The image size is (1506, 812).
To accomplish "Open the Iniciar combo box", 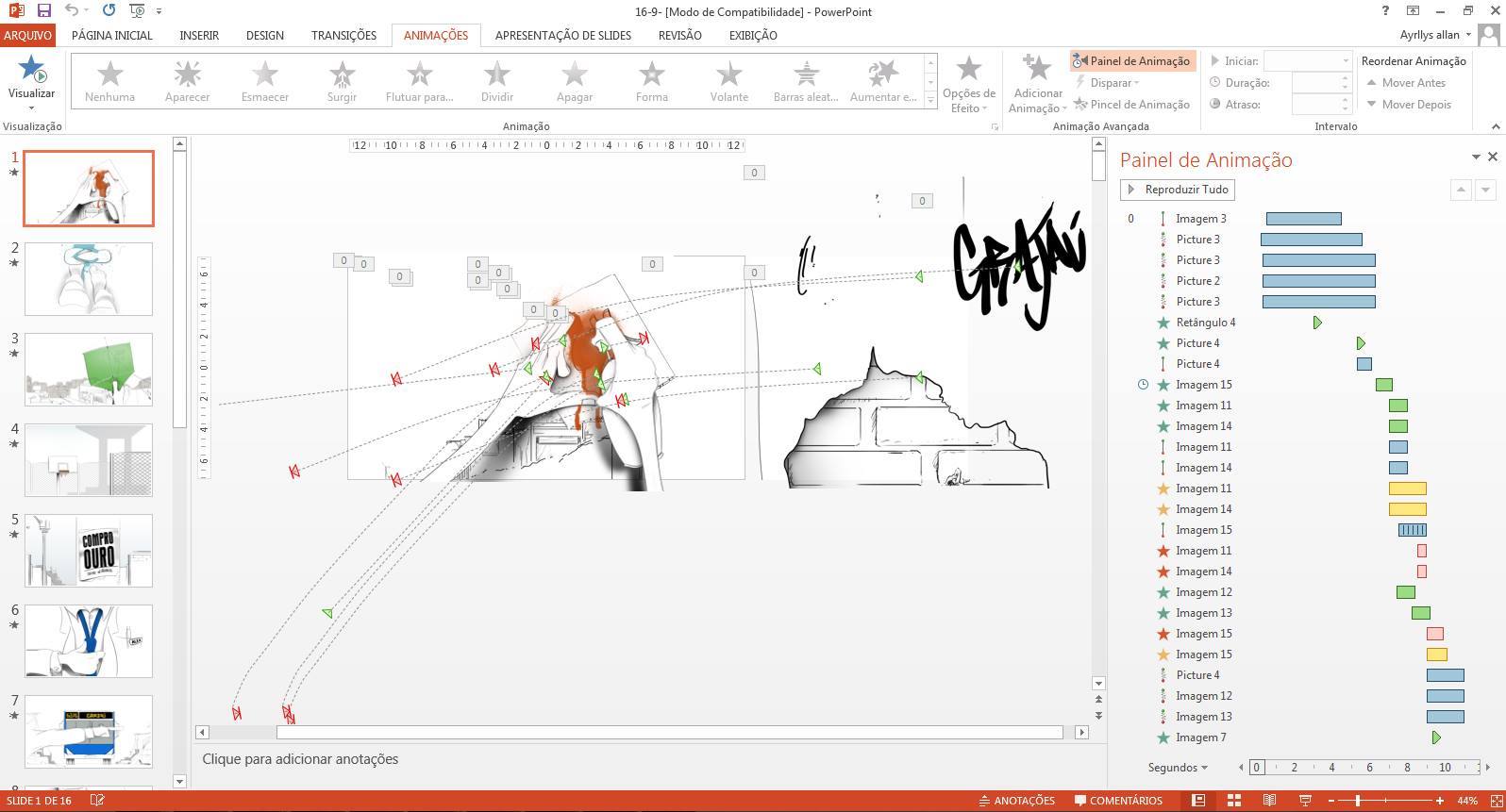I will pyautogui.click(x=1308, y=61).
